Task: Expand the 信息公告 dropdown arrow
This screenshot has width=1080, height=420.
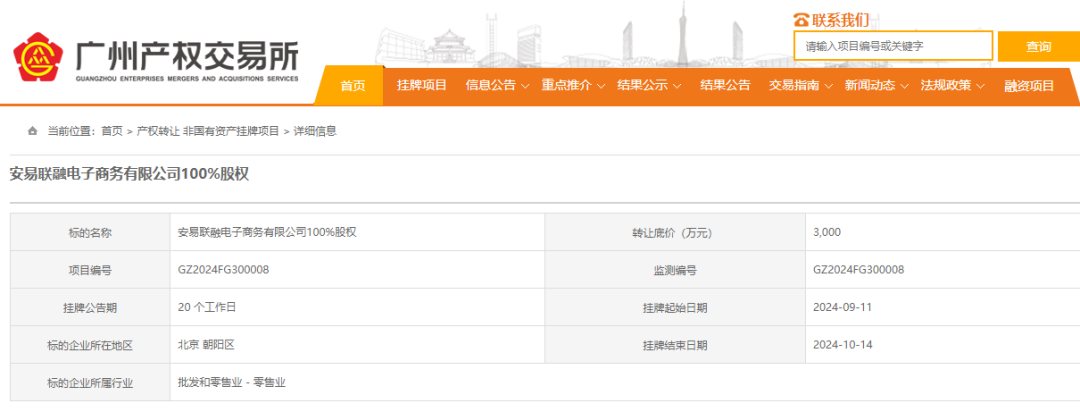Action: point(525,86)
